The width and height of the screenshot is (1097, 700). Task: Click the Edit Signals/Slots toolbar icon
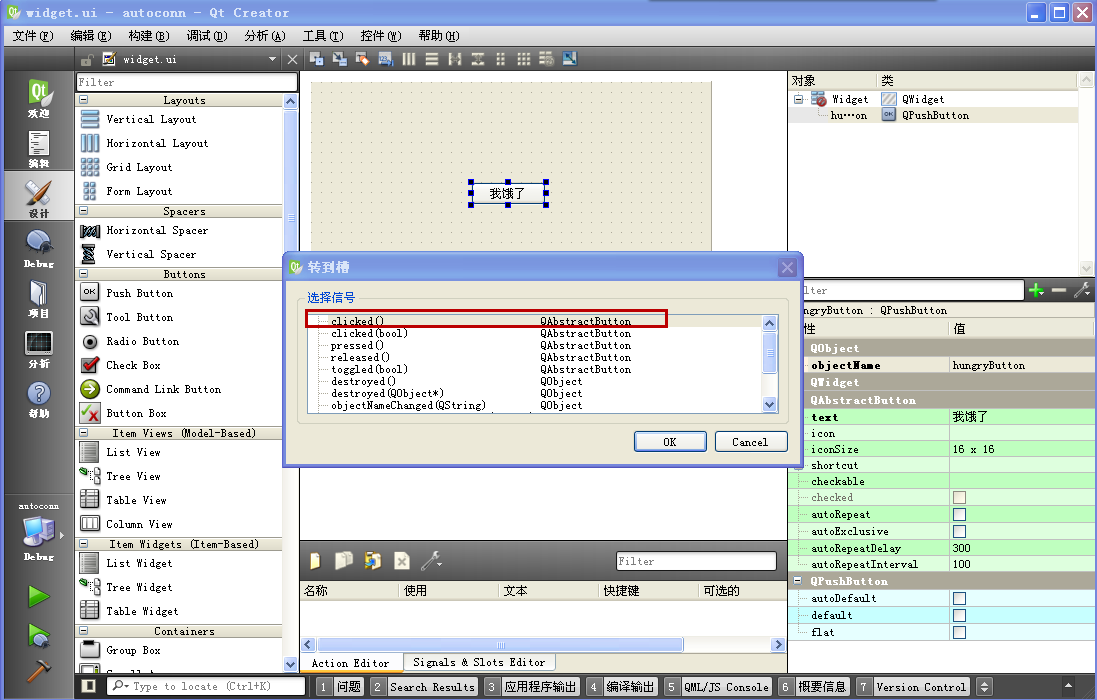(x=339, y=59)
